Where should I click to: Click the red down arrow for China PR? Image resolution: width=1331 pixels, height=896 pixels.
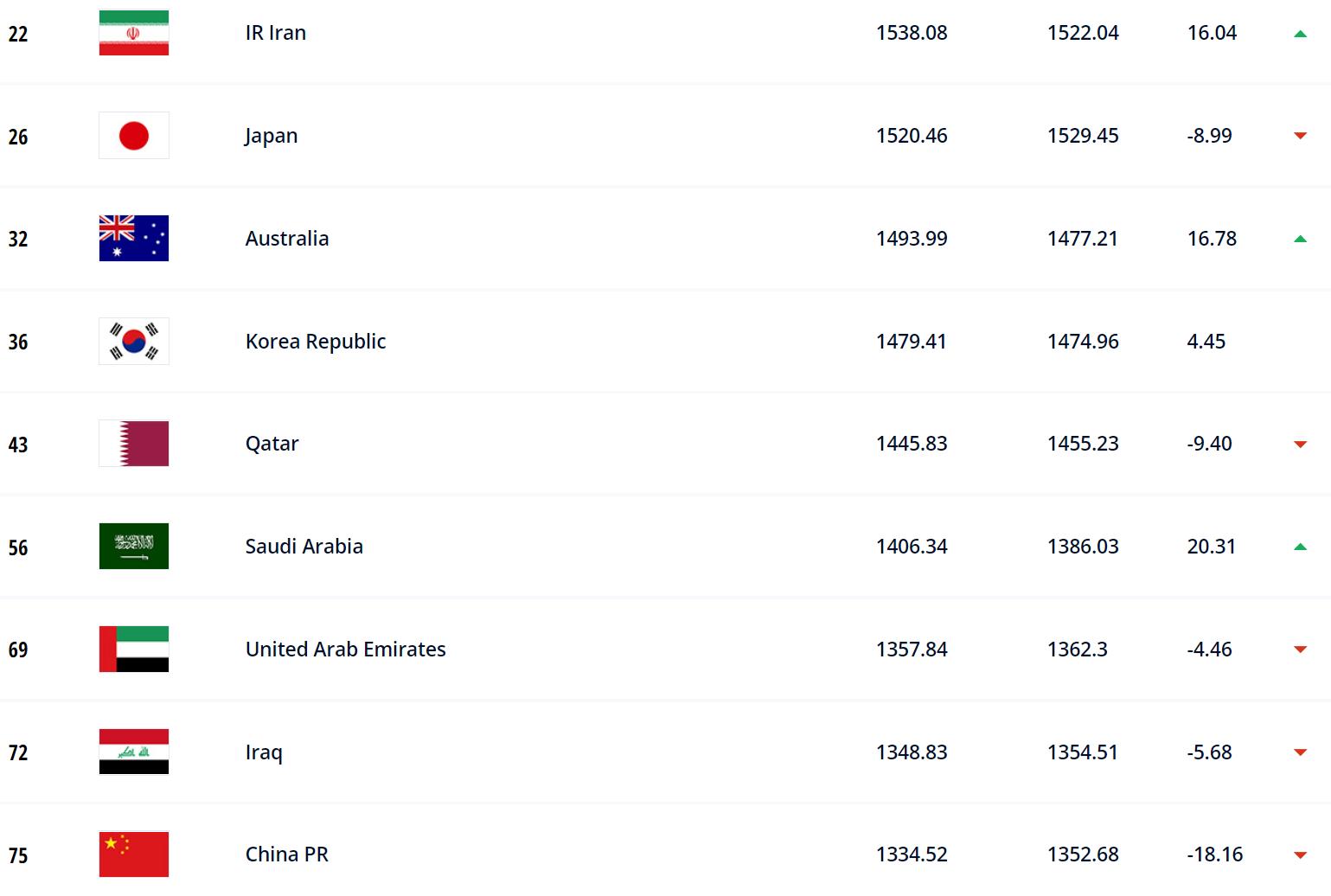[x=1300, y=855]
